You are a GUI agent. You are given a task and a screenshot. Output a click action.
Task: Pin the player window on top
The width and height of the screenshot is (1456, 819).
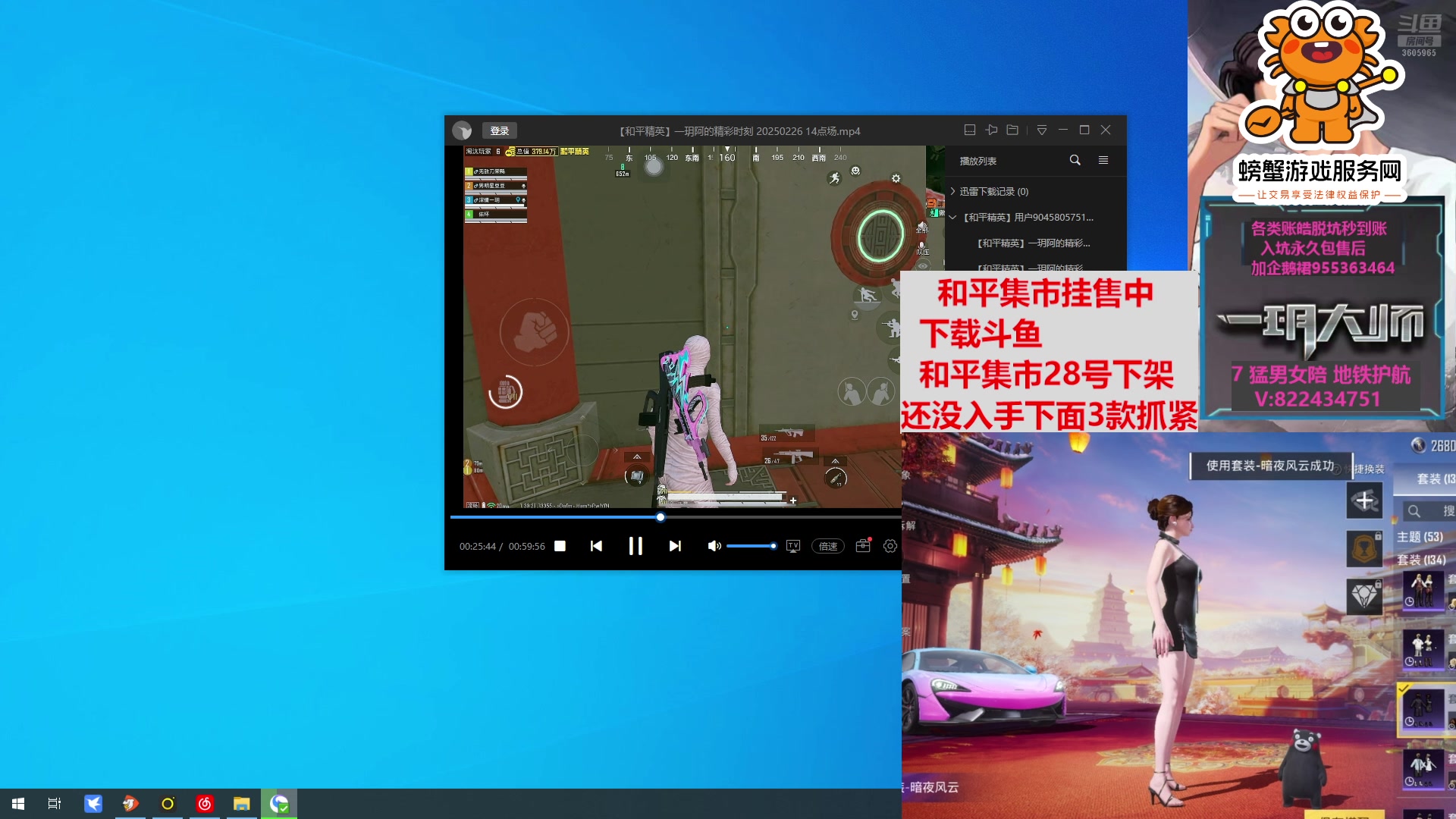click(x=991, y=130)
